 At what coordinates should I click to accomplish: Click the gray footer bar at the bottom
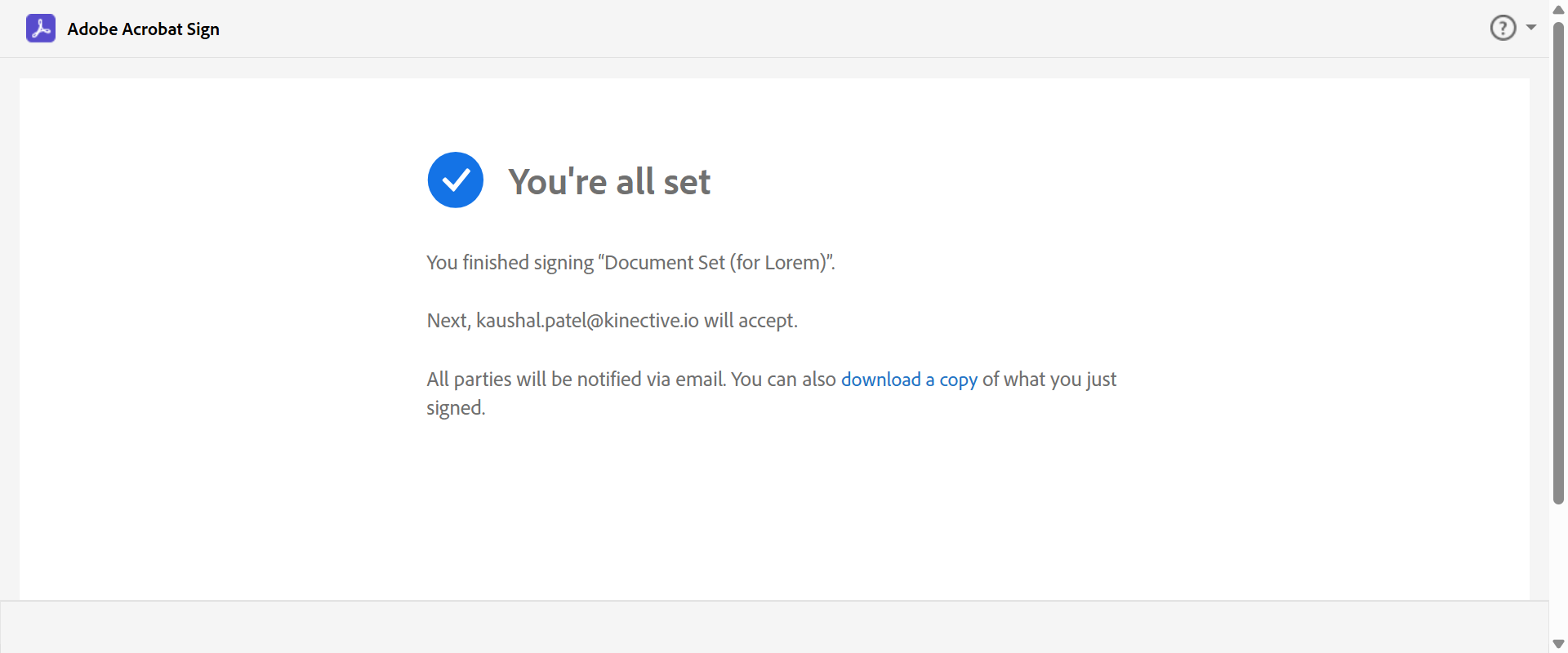tap(774, 627)
